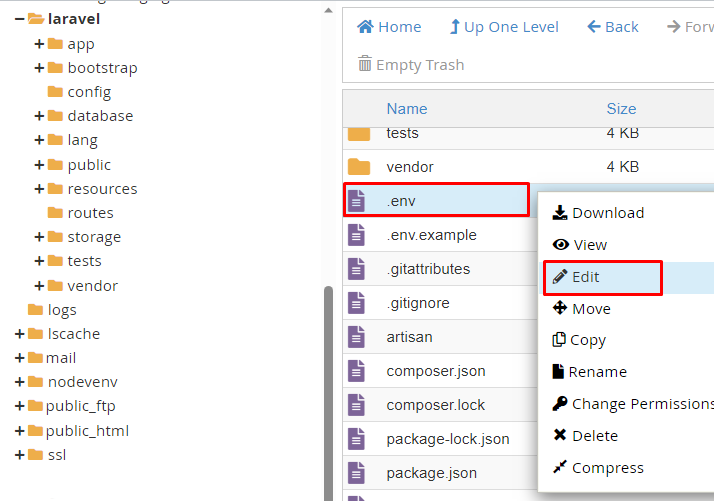Expand the nodevenv folder node
This screenshot has width=714, height=501.
(19, 382)
